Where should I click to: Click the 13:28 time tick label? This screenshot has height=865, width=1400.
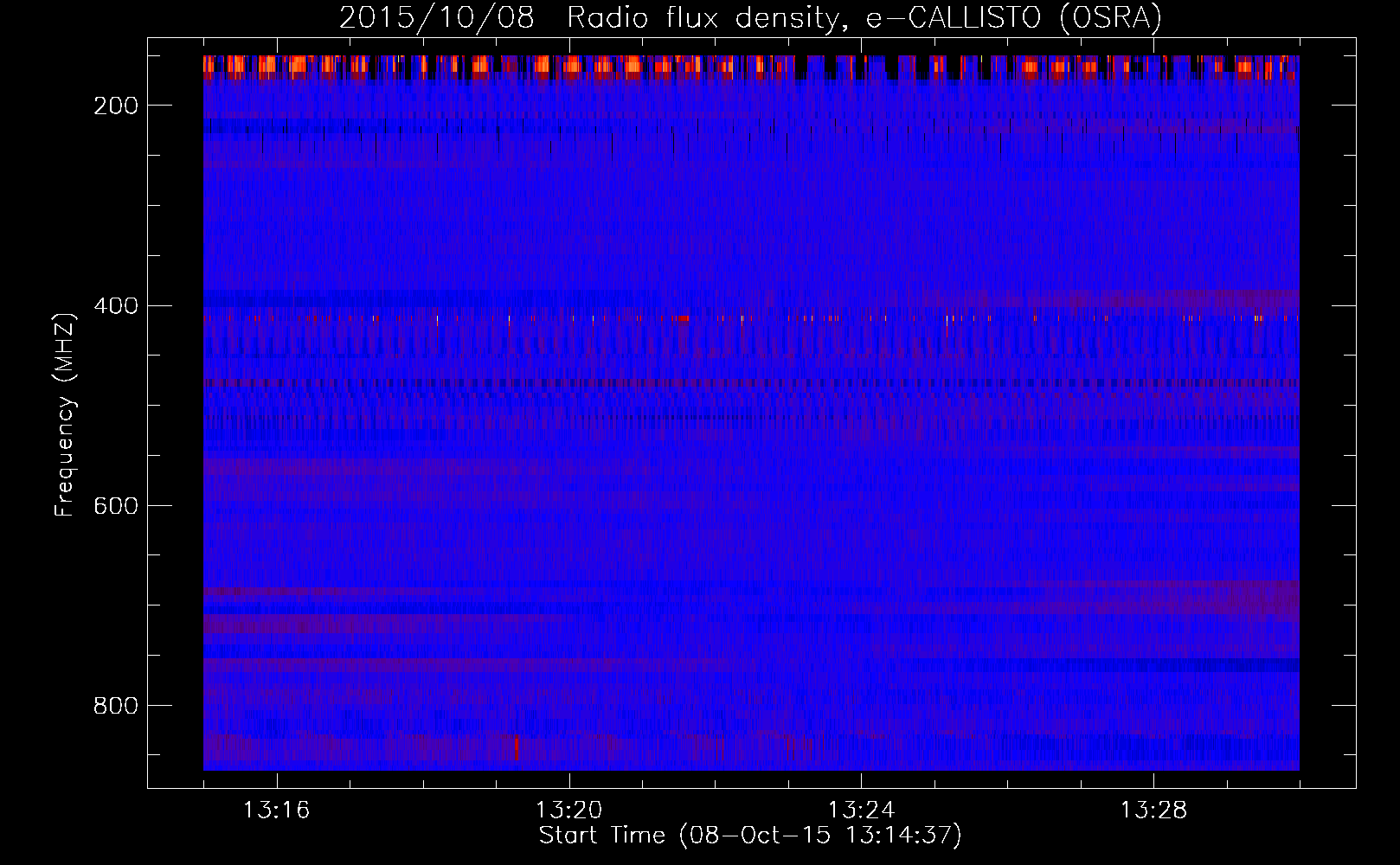point(1153,811)
